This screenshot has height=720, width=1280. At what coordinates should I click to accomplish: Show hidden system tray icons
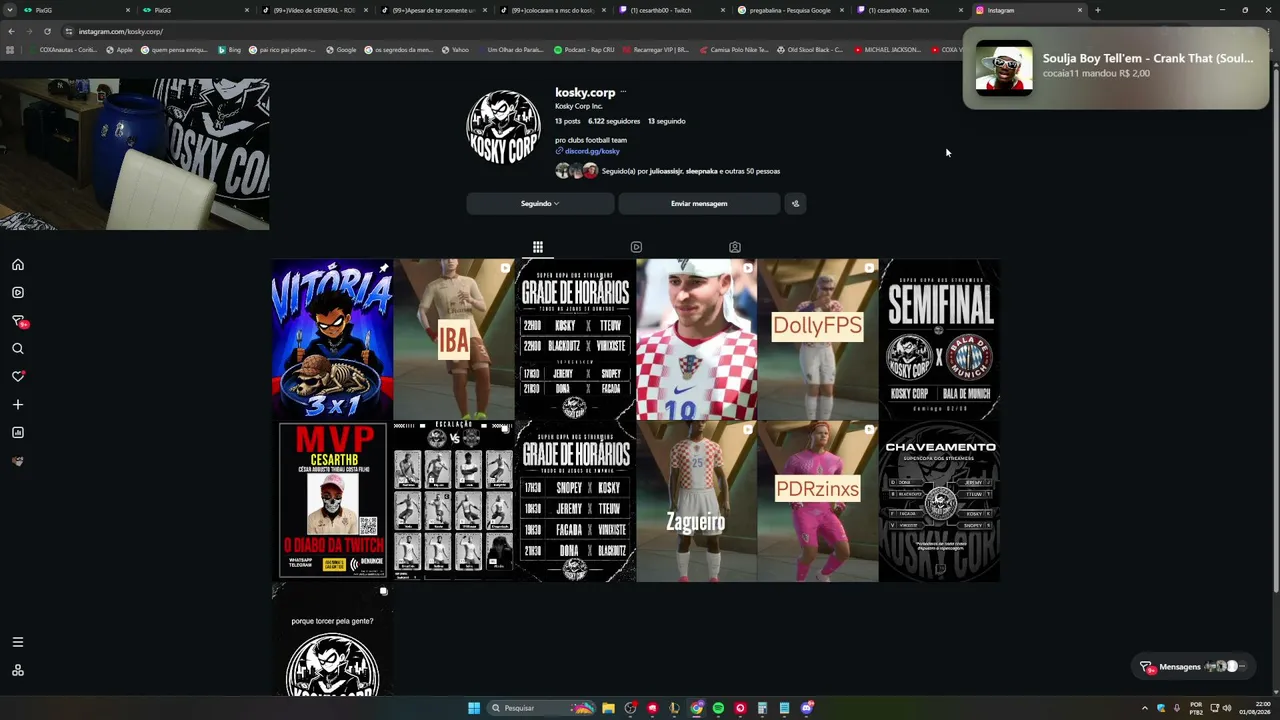(1145, 708)
